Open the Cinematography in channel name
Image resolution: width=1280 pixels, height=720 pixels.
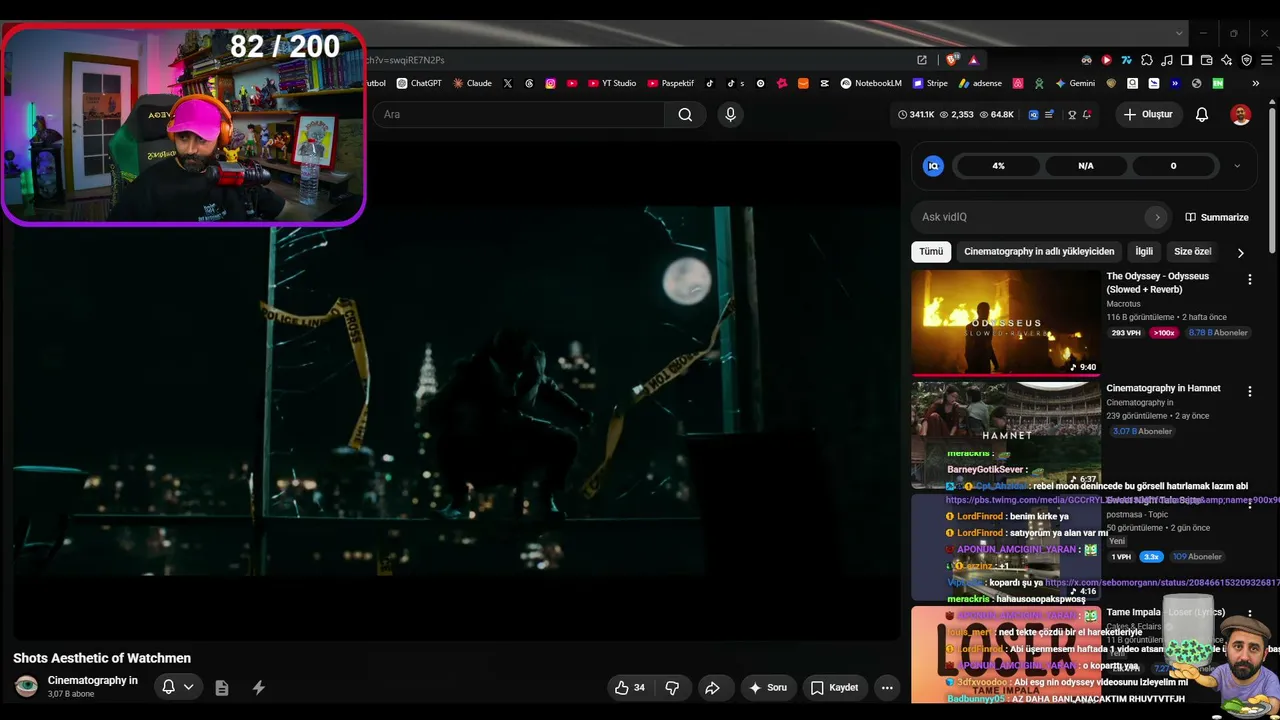coord(93,680)
